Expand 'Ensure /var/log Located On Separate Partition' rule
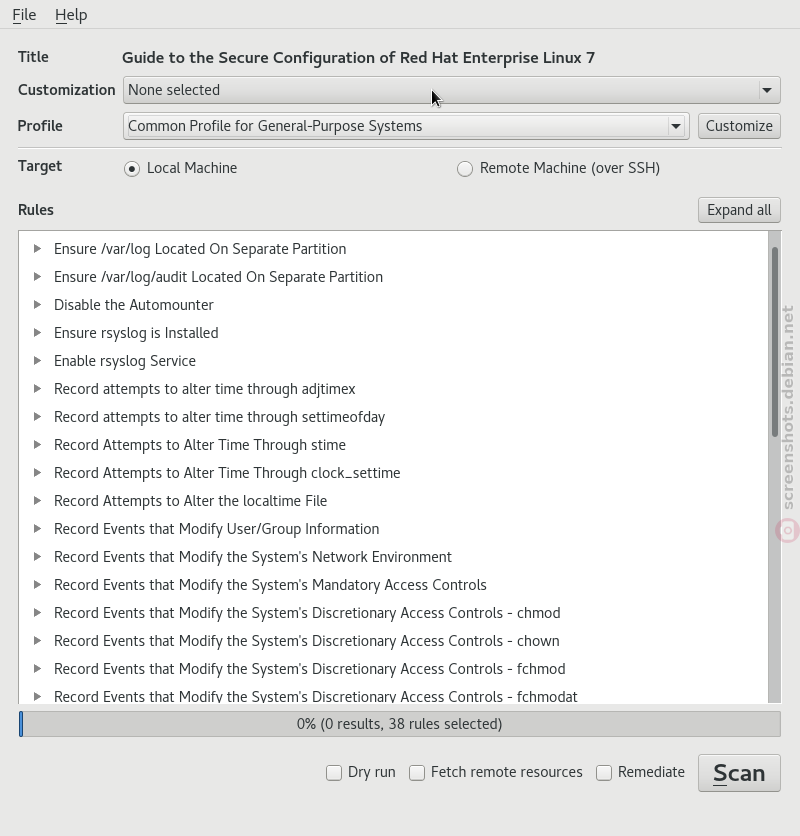 tap(37, 248)
